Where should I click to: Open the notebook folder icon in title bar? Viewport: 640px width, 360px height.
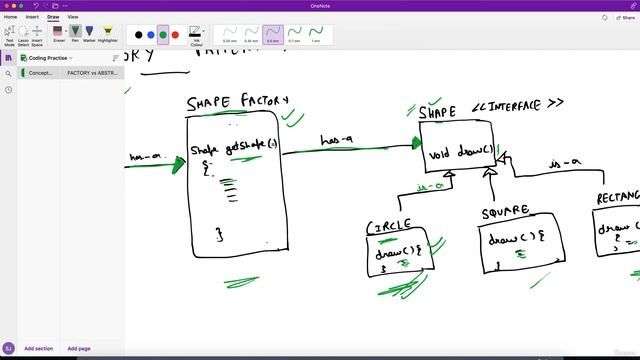click(x=55, y=6)
